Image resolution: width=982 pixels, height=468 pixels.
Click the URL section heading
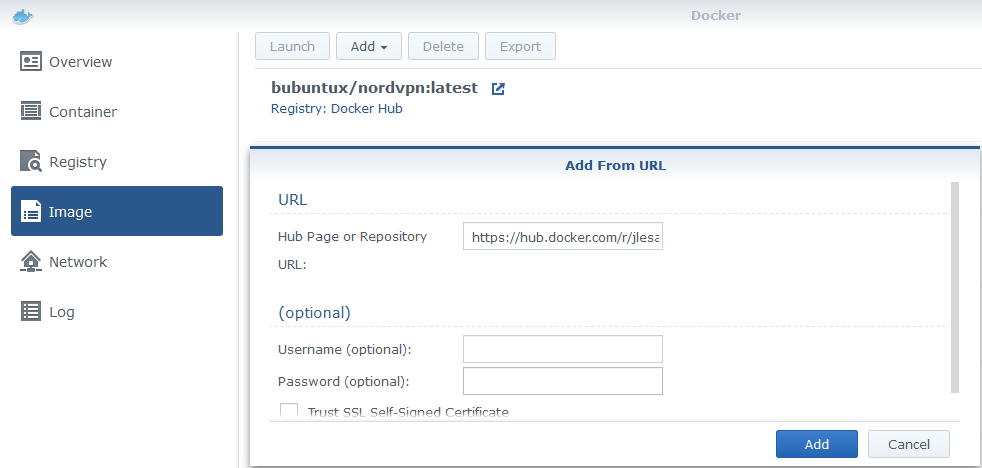click(292, 200)
